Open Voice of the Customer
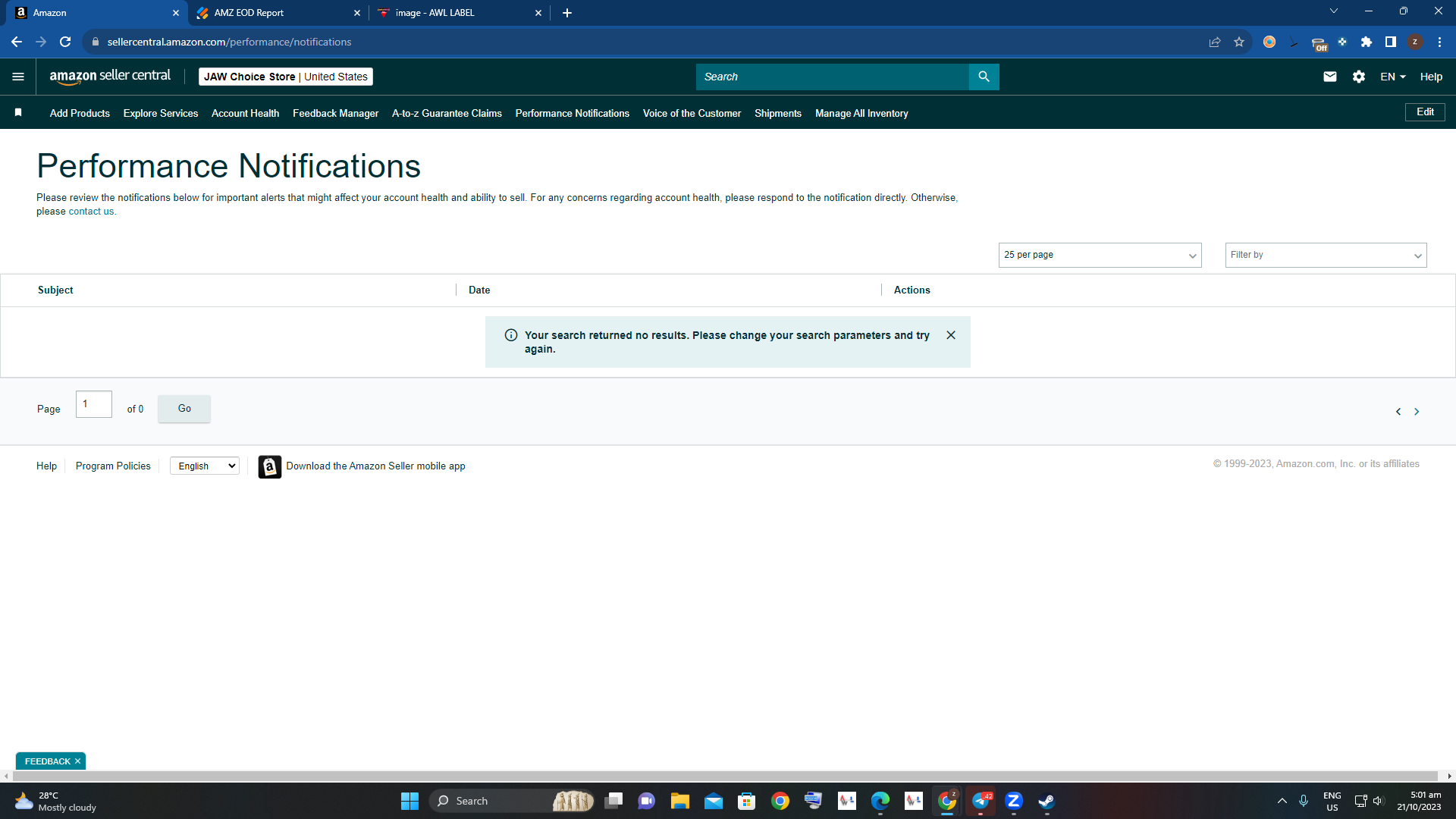 tap(692, 113)
